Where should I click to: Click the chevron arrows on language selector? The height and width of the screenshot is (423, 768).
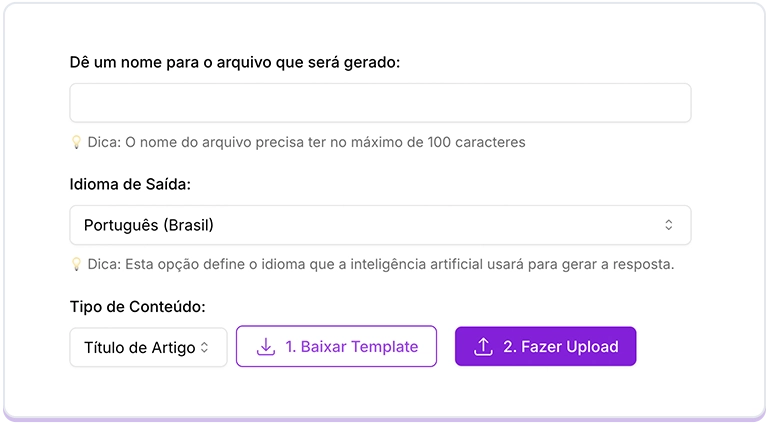668,225
